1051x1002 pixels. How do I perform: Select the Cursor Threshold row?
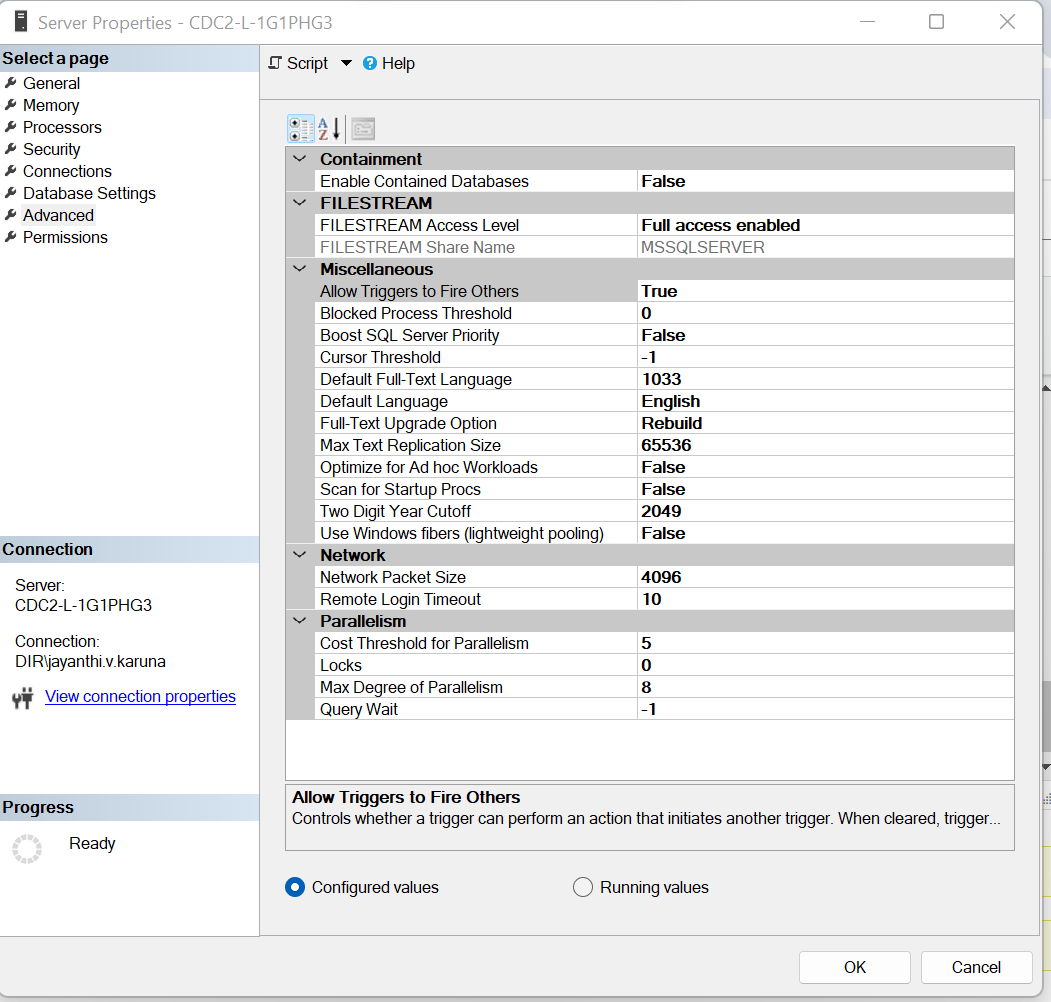[x=664, y=357]
